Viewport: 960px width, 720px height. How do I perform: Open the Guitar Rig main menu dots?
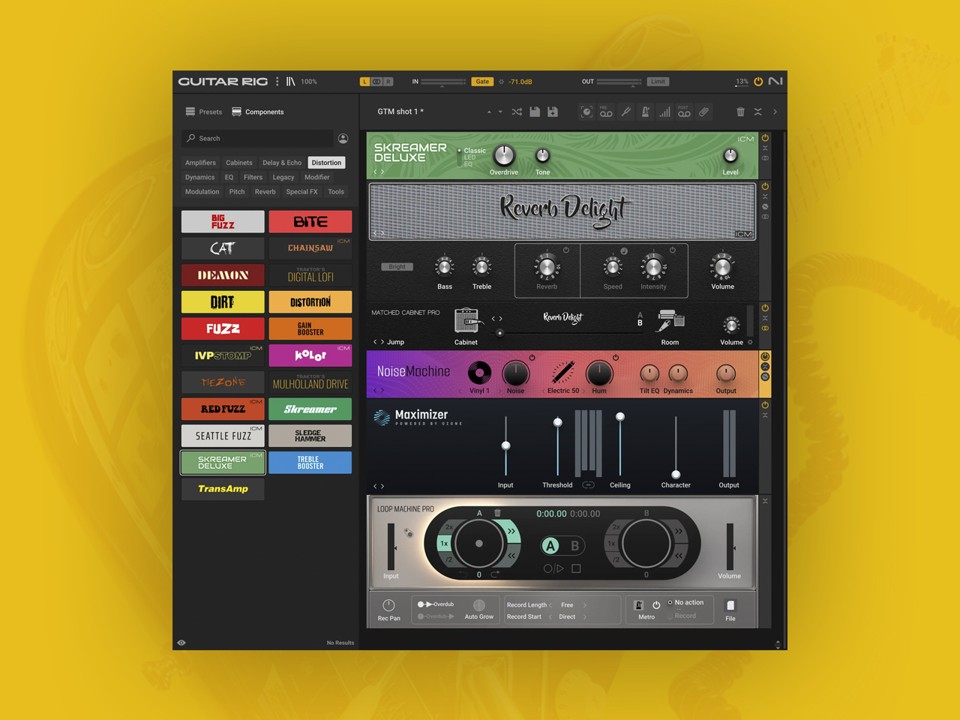point(277,81)
